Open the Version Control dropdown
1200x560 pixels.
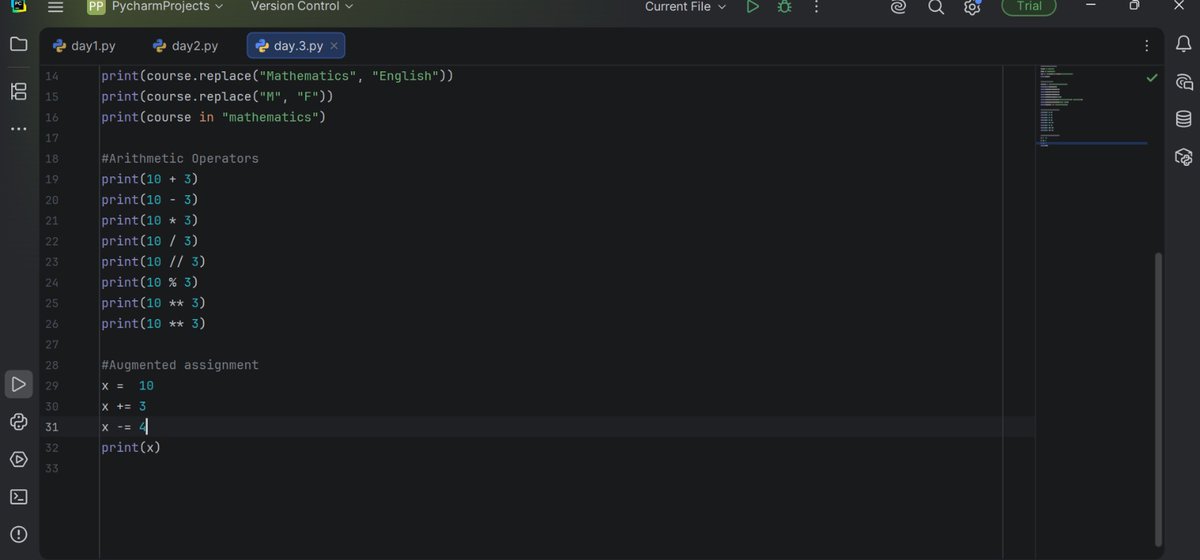302,7
